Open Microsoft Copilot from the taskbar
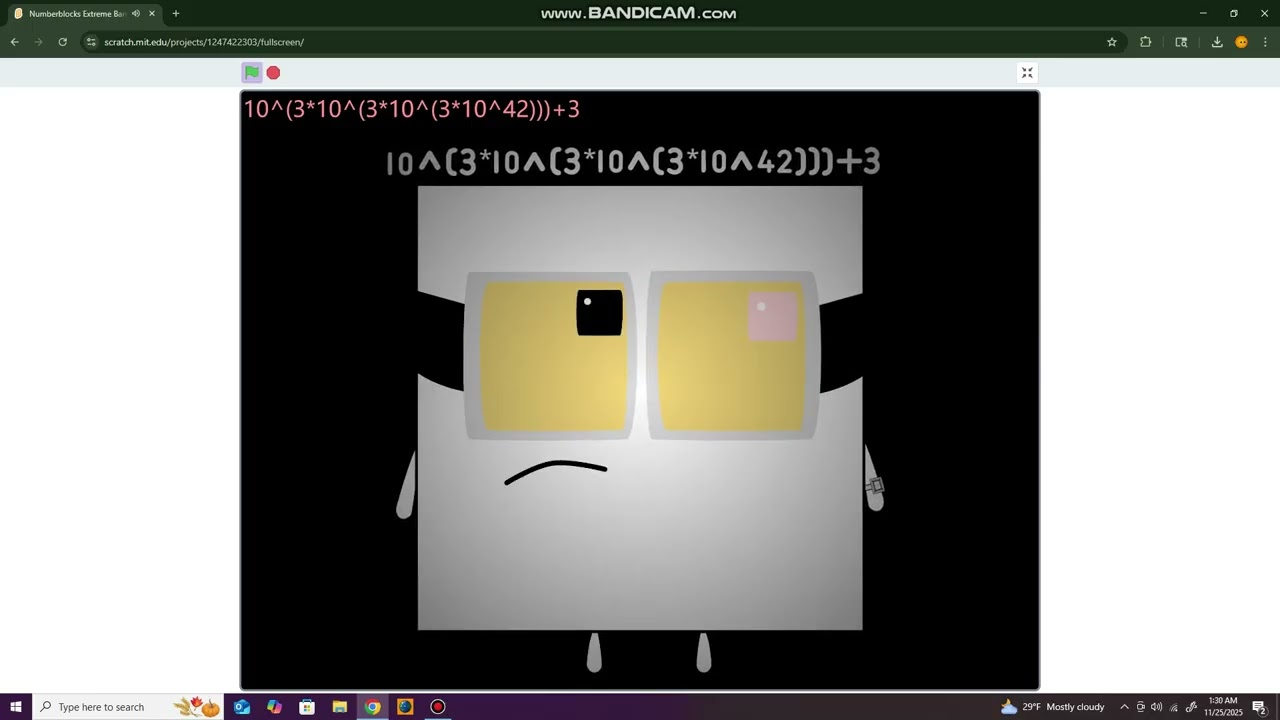Image resolution: width=1280 pixels, height=720 pixels. coord(275,707)
